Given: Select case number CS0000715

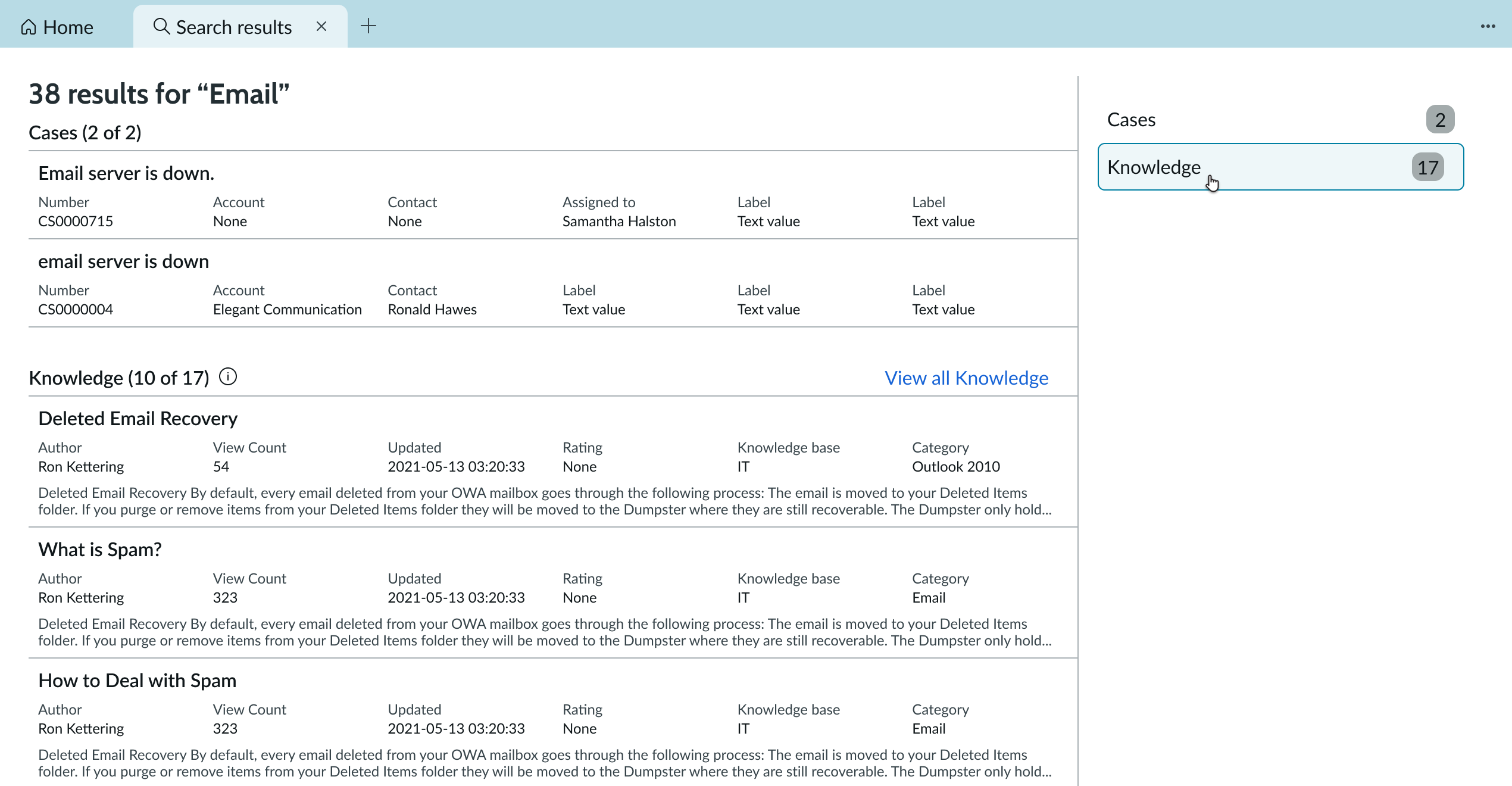Looking at the screenshot, I should 76,222.
